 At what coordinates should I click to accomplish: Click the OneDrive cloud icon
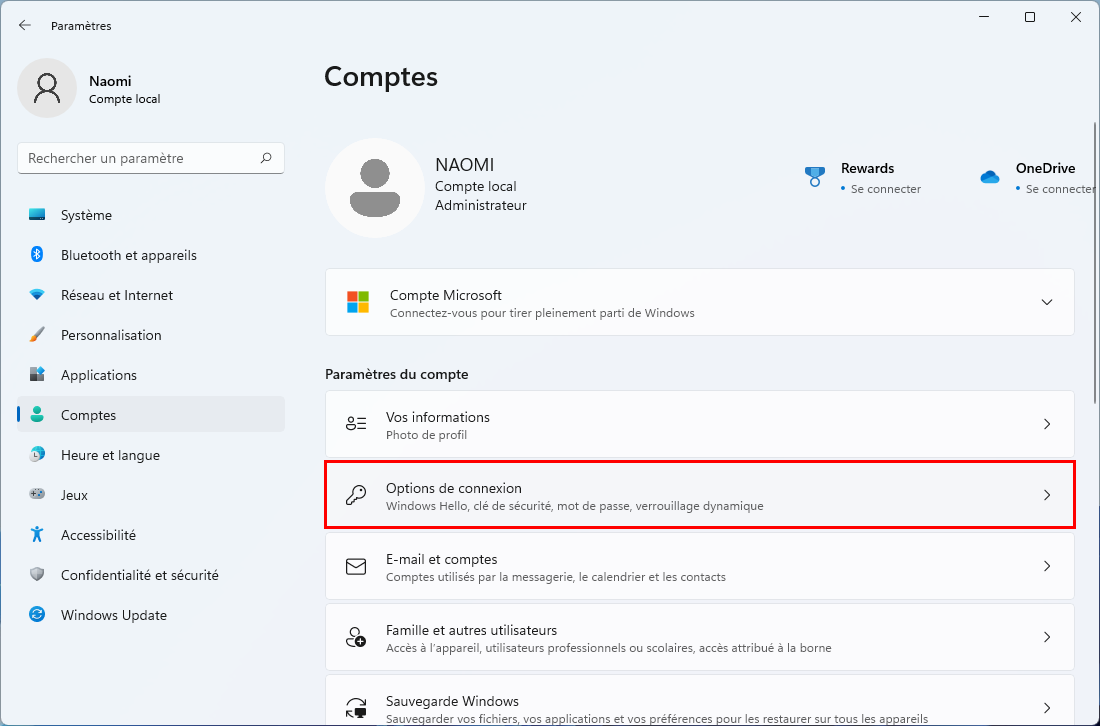pos(990,177)
